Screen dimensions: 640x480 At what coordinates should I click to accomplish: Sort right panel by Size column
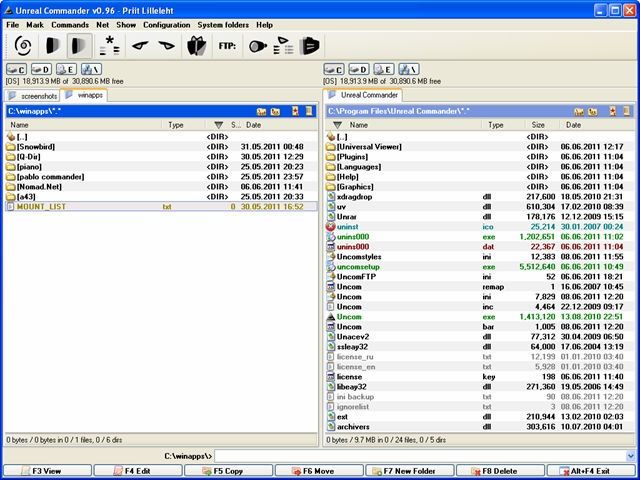[x=538, y=125]
